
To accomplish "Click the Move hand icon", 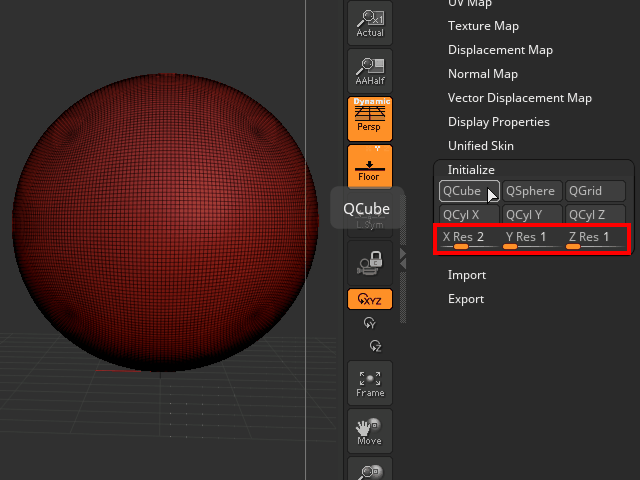I will 370,431.
